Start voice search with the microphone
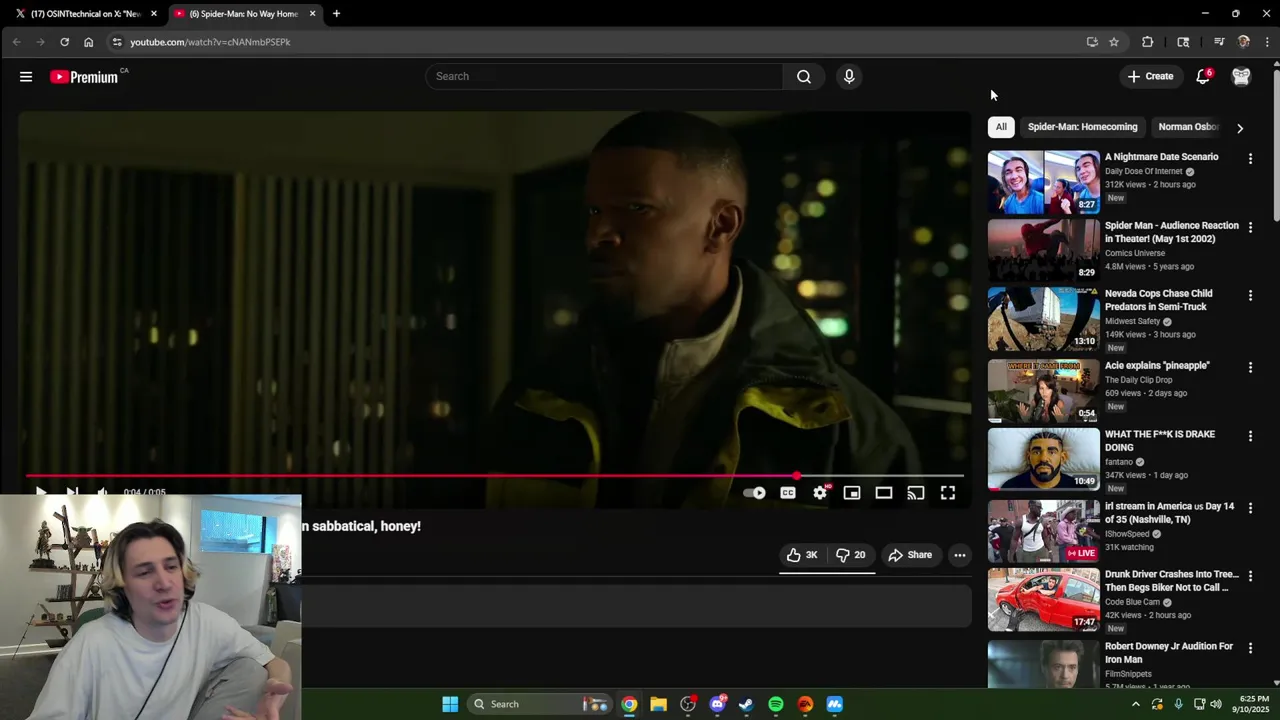The image size is (1280, 720). click(x=849, y=76)
